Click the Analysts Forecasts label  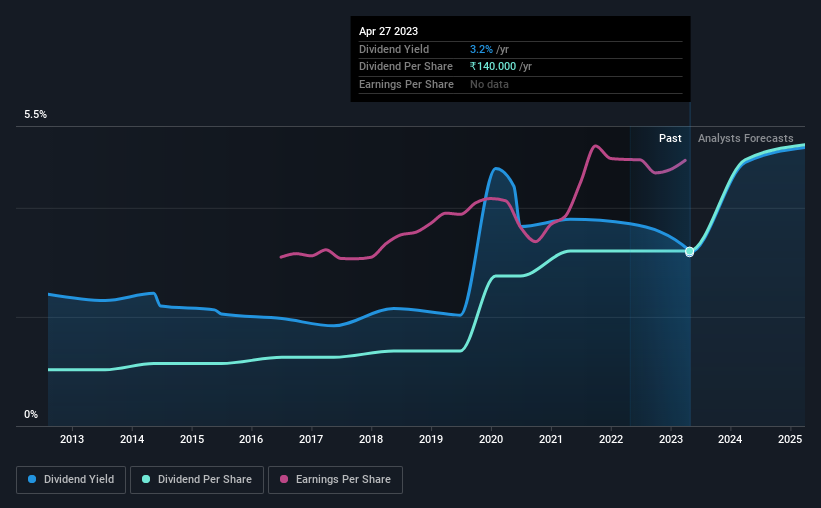click(x=745, y=138)
